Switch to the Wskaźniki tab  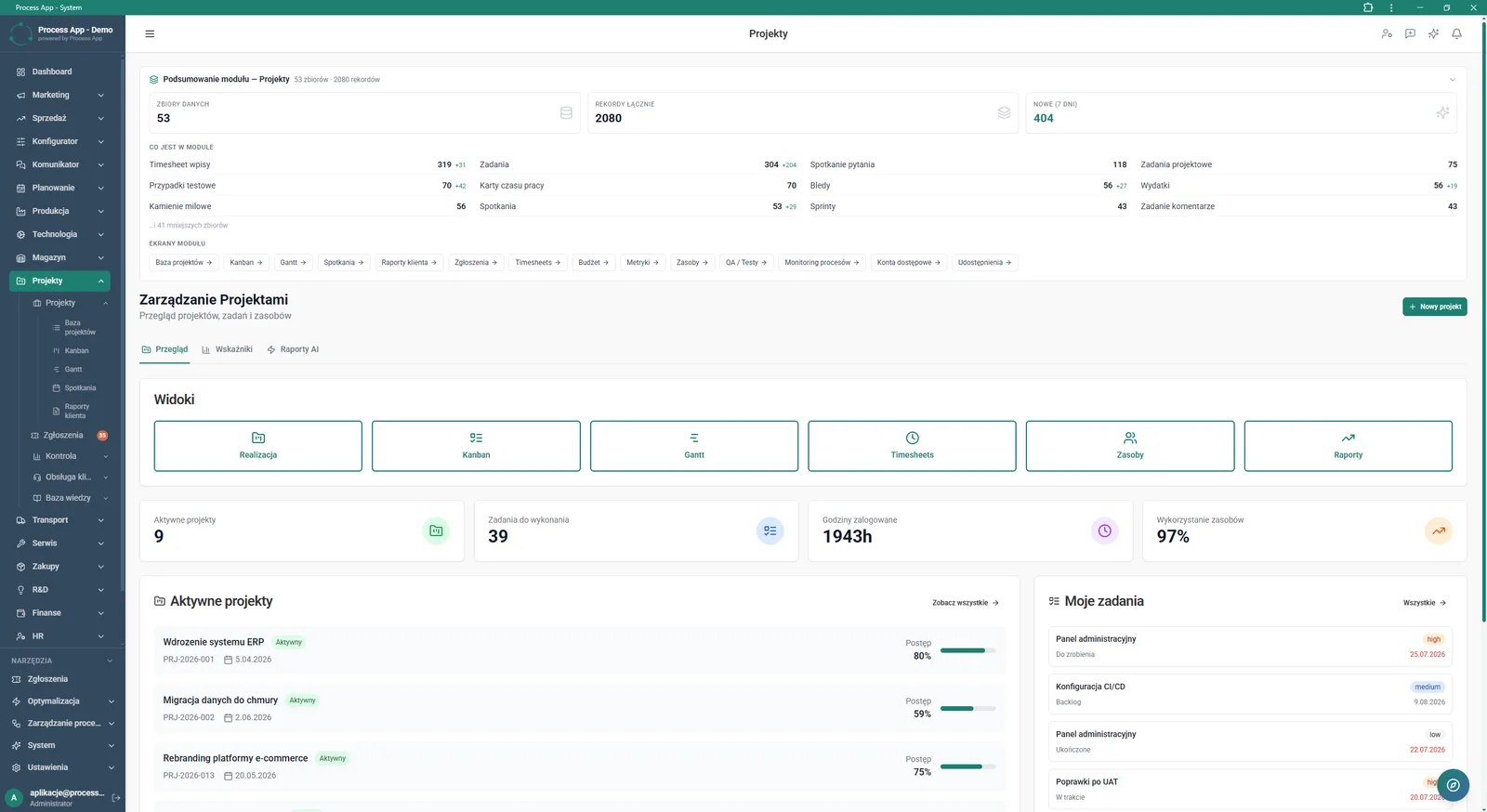point(227,349)
